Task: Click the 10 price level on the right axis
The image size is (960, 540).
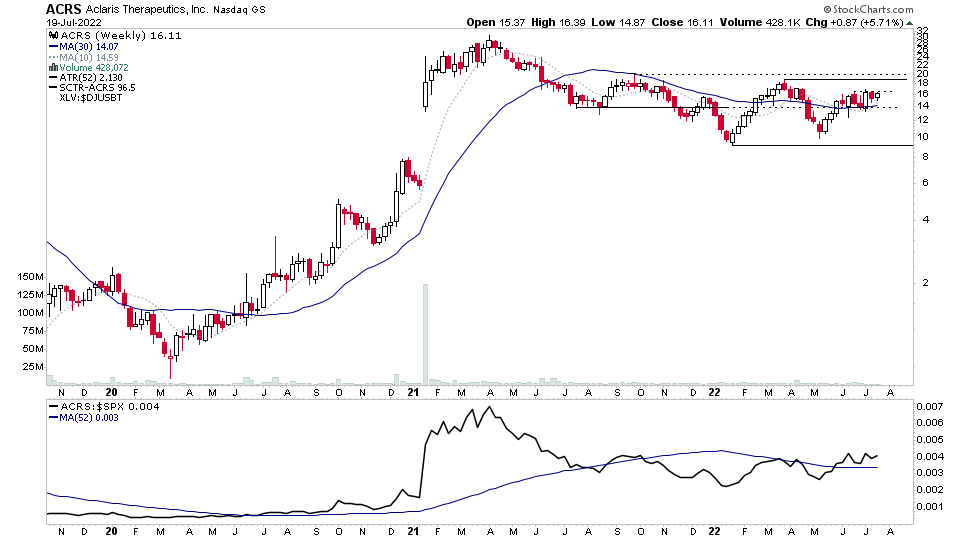Action: 923,137
